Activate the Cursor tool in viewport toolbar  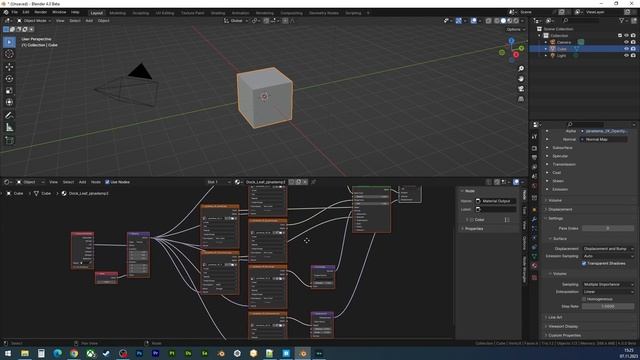coord(9,54)
